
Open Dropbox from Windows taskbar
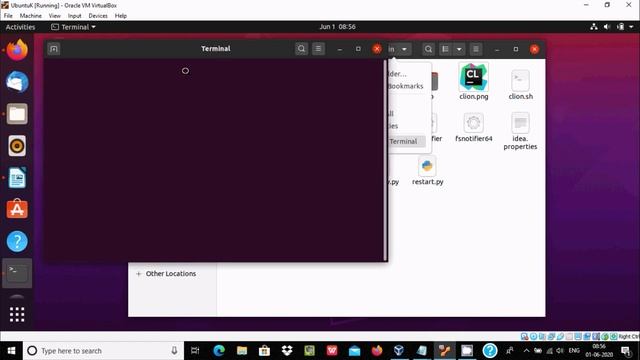pyautogui.click(x=287, y=351)
